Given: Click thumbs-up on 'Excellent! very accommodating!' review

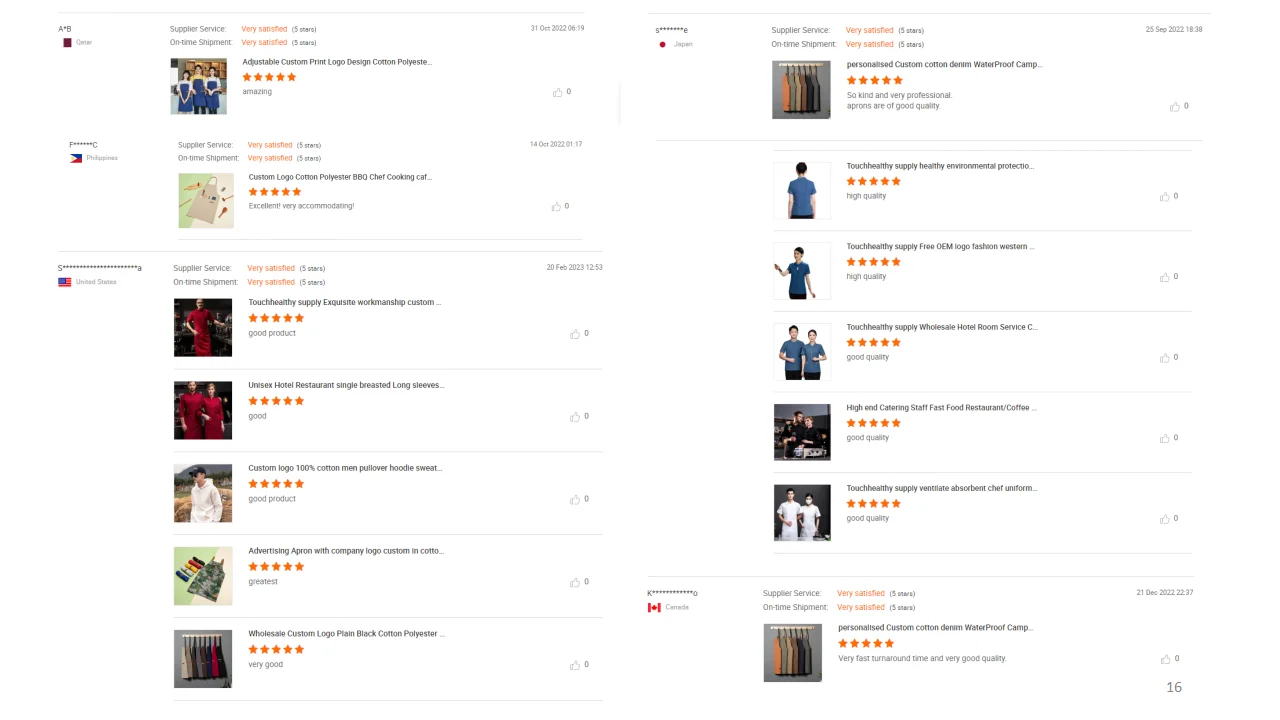Looking at the screenshot, I should [556, 207].
